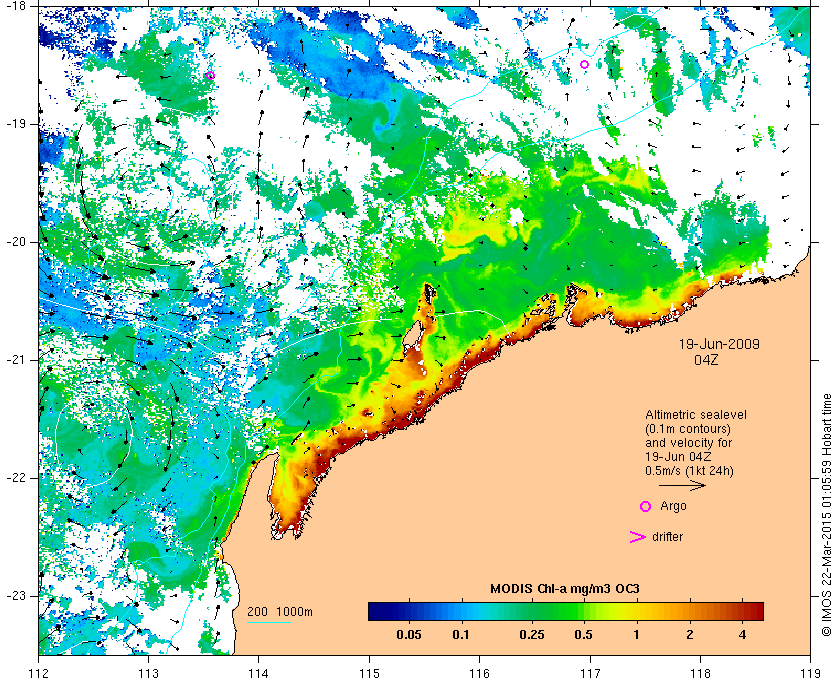Image resolution: width=840 pixels, height=680 pixels.
Task: Click the dark blue end of the colorbar
Action: (377, 611)
